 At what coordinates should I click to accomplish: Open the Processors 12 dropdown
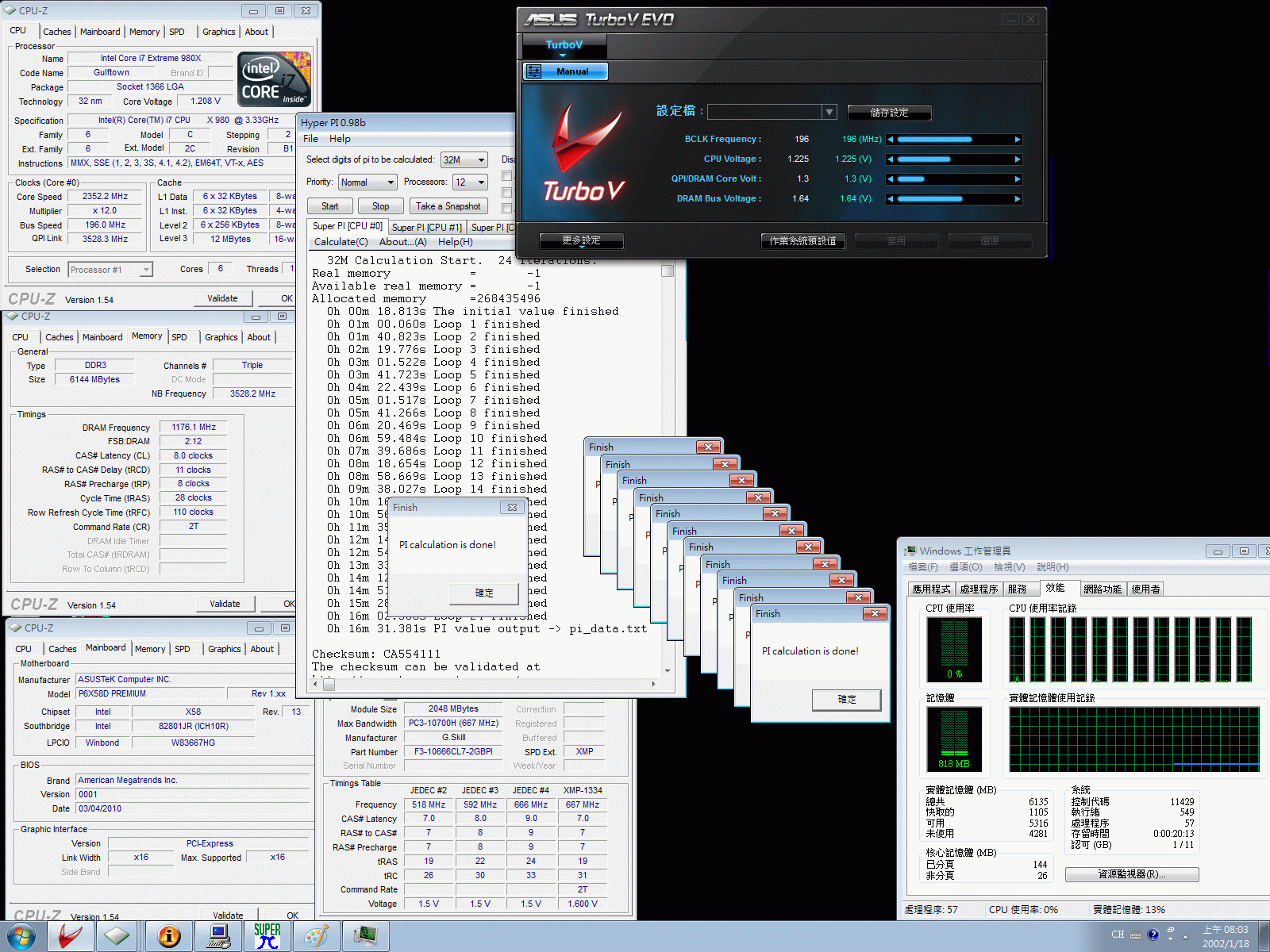(470, 182)
